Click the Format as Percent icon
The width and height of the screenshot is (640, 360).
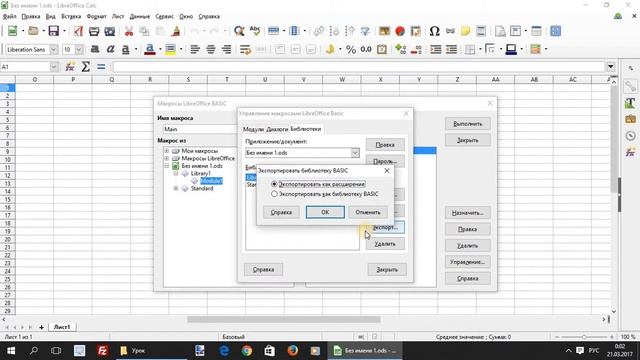click(x=351, y=49)
